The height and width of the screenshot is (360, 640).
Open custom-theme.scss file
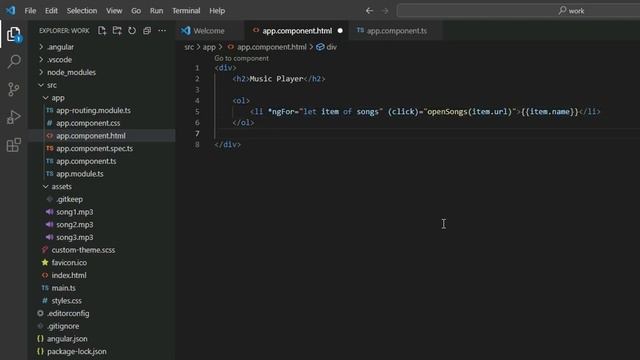tap(83, 250)
